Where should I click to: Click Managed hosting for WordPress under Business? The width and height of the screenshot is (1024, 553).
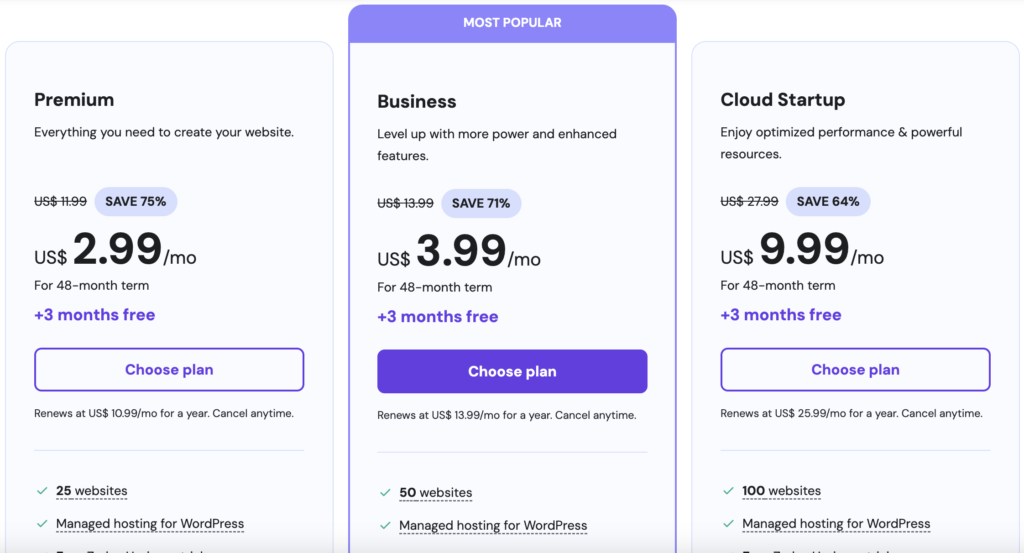click(x=493, y=526)
